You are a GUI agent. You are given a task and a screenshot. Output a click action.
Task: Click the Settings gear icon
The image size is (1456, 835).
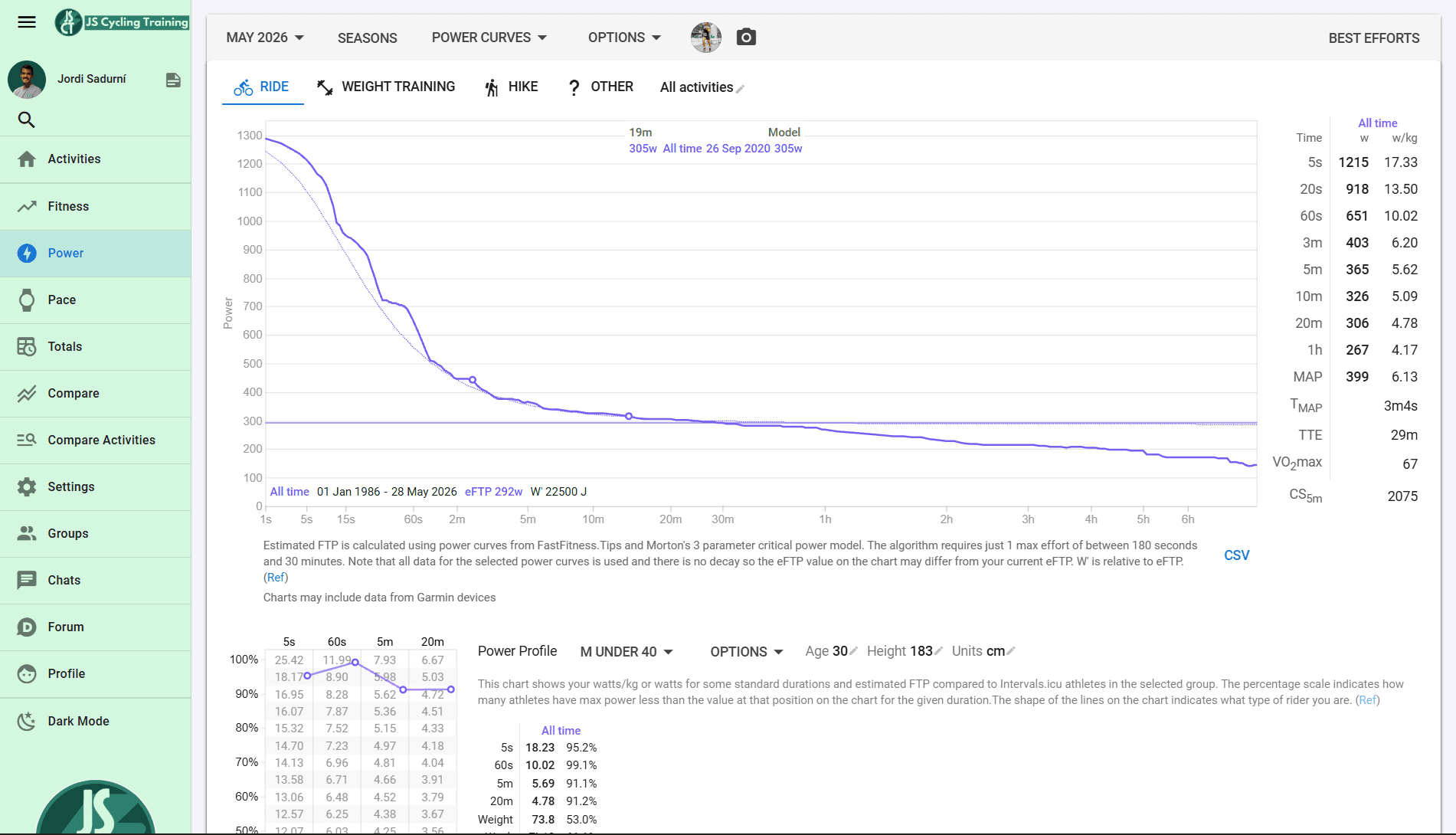[x=27, y=486]
